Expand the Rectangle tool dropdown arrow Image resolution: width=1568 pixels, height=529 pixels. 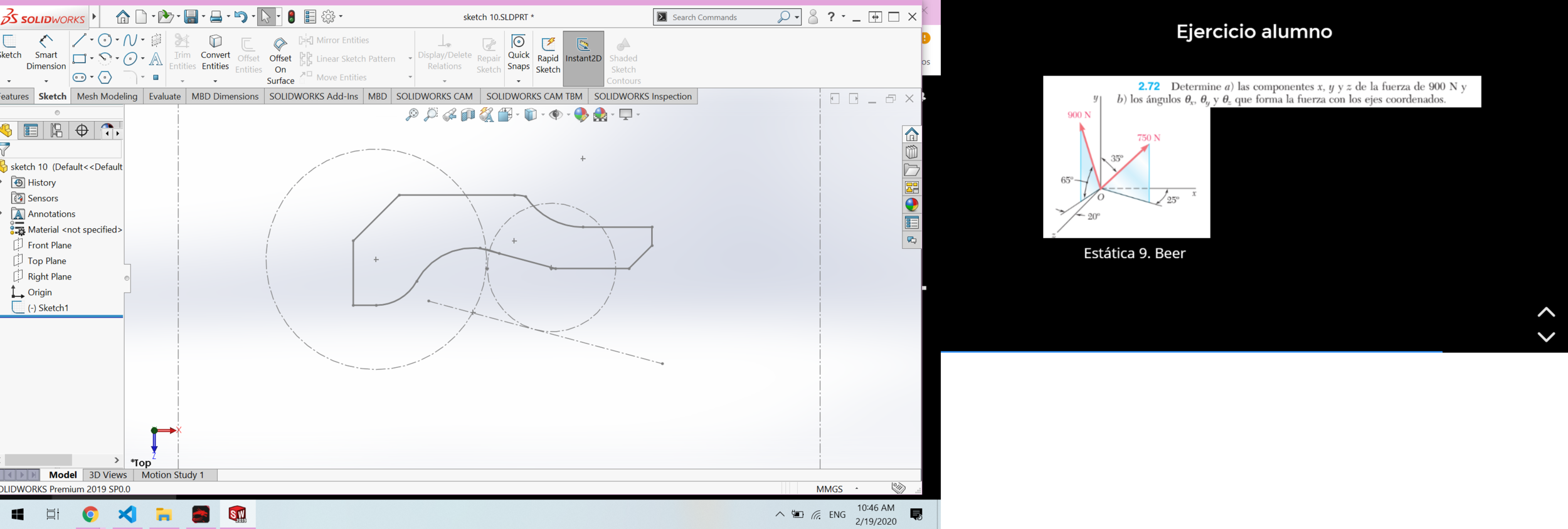pos(92,59)
